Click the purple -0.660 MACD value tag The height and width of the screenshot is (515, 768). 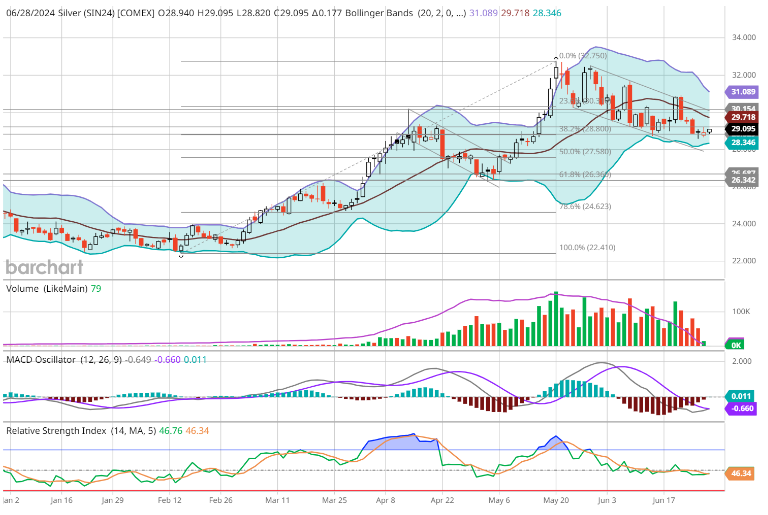[x=742, y=408]
